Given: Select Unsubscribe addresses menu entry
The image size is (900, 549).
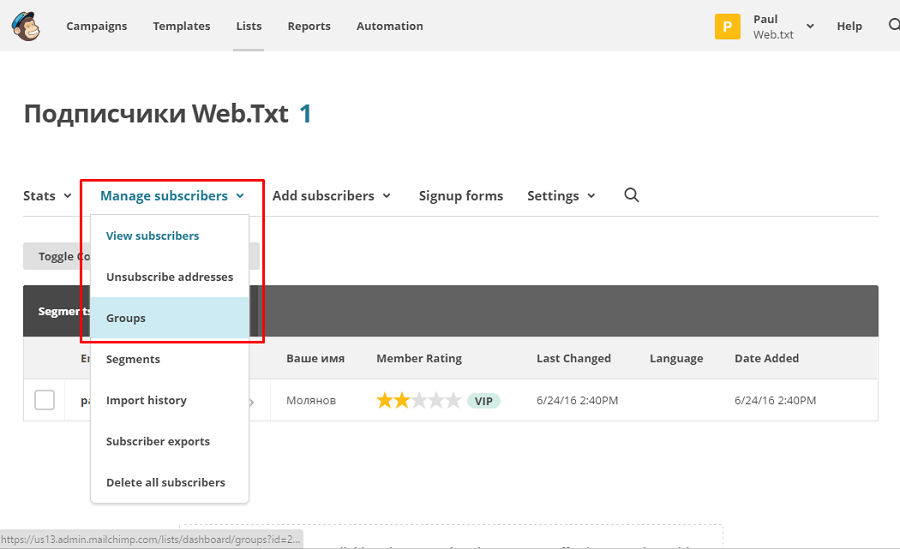Looking at the screenshot, I should point(170,277).
